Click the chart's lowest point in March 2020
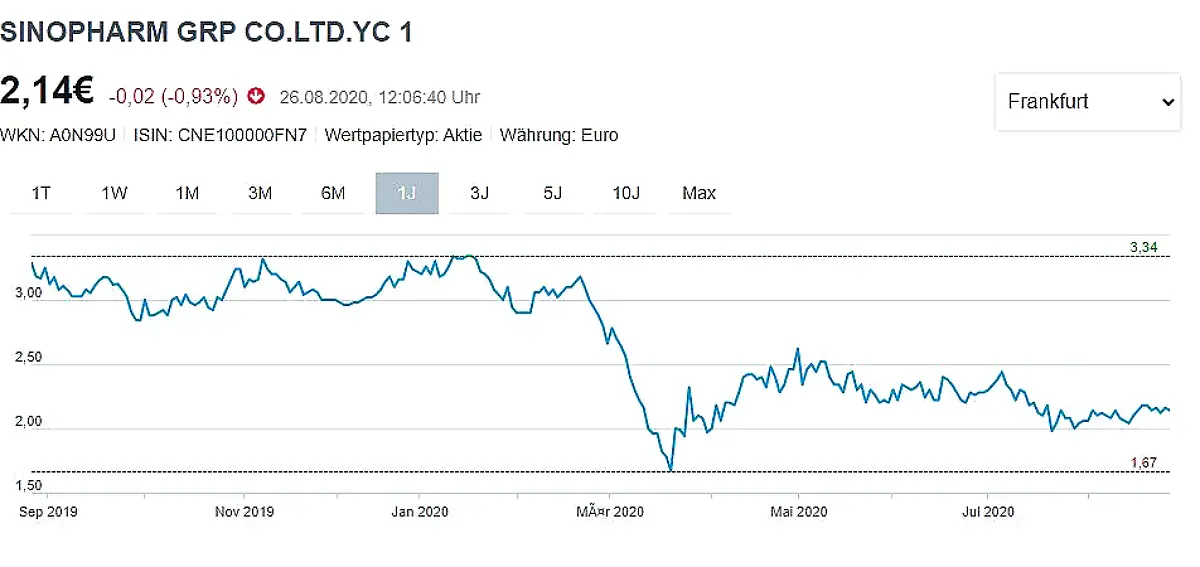This screenshot has width=1200, height=567. [670, 469]
